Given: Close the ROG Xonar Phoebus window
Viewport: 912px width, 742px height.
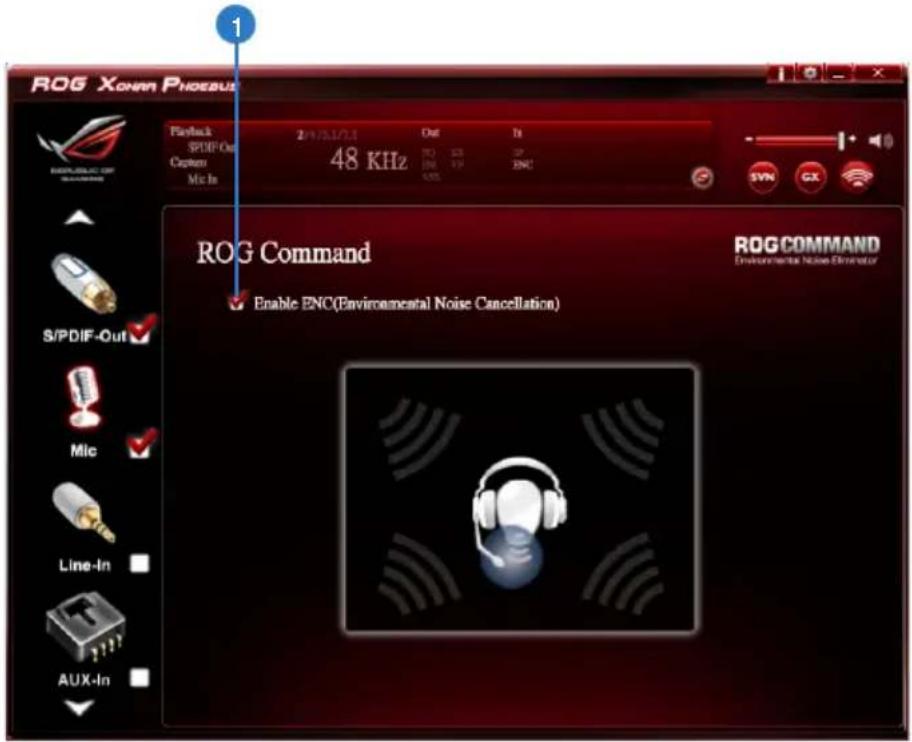Looking at the screenshot, I should tap(878, 73).
